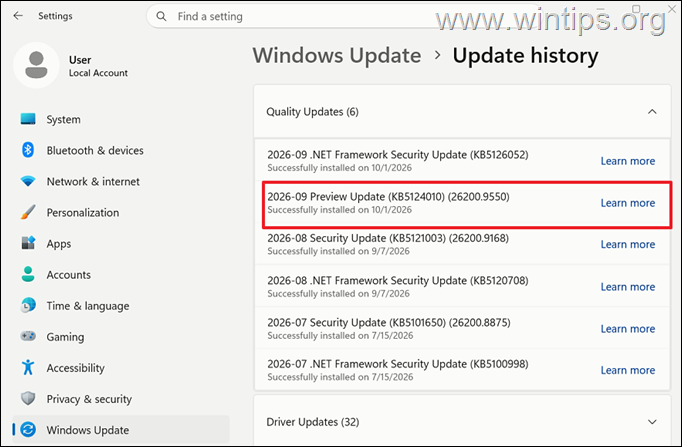Click the Bluetooth icon in sidebar
This screenshot has width=682, height=447.
point(28,150)
